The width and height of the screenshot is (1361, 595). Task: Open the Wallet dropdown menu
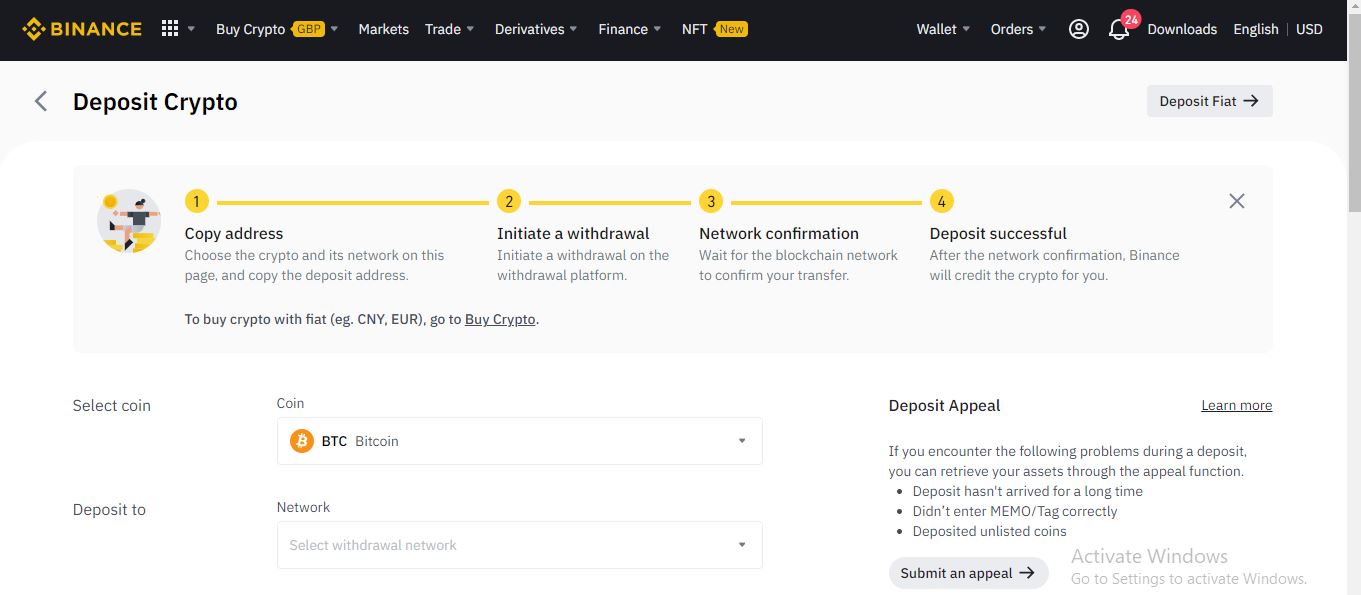coord(943,29)
